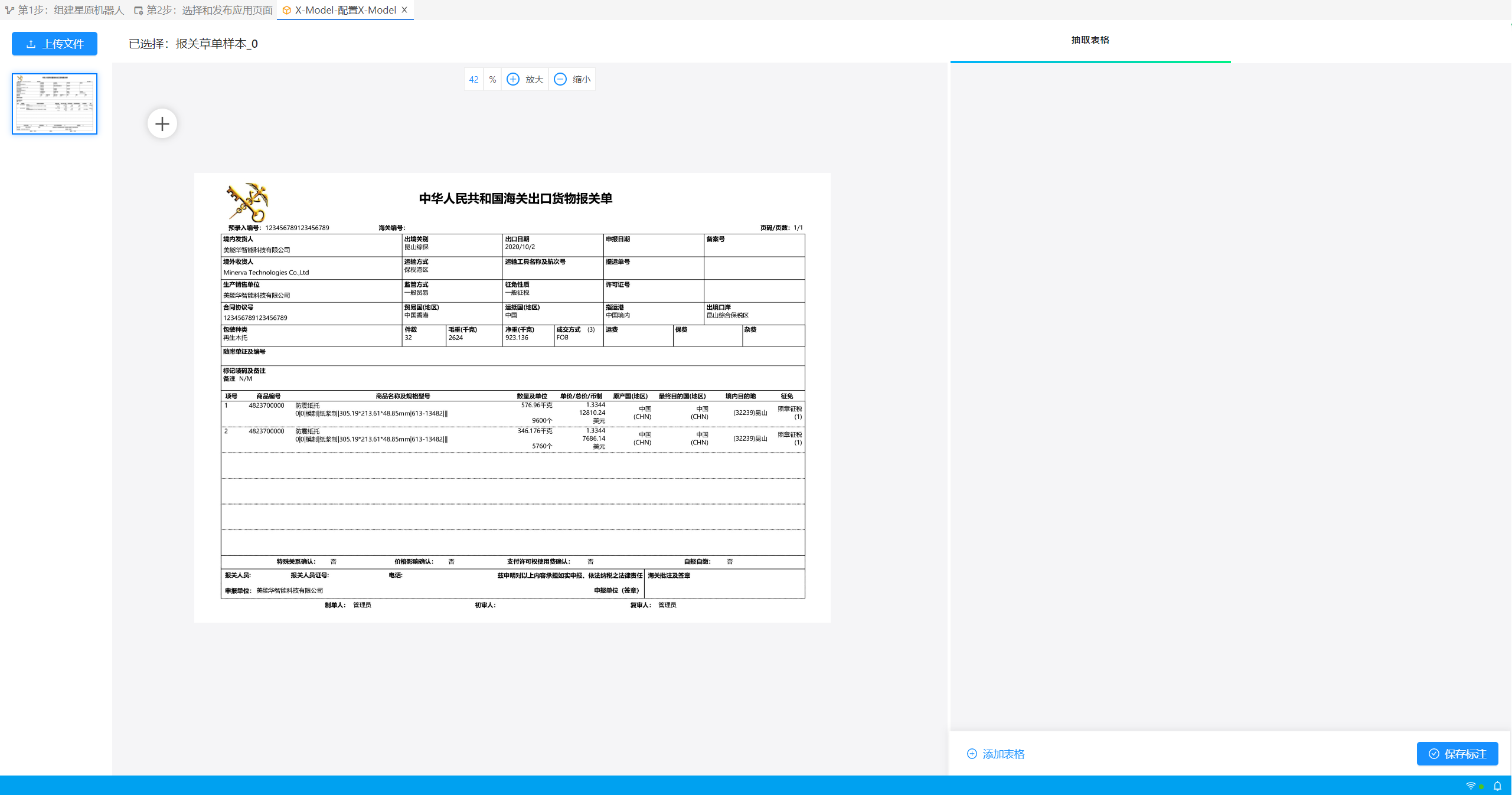Click the 昆山综合保税区 exit port value
The image size is (1512, 795).
pos(727,315)
